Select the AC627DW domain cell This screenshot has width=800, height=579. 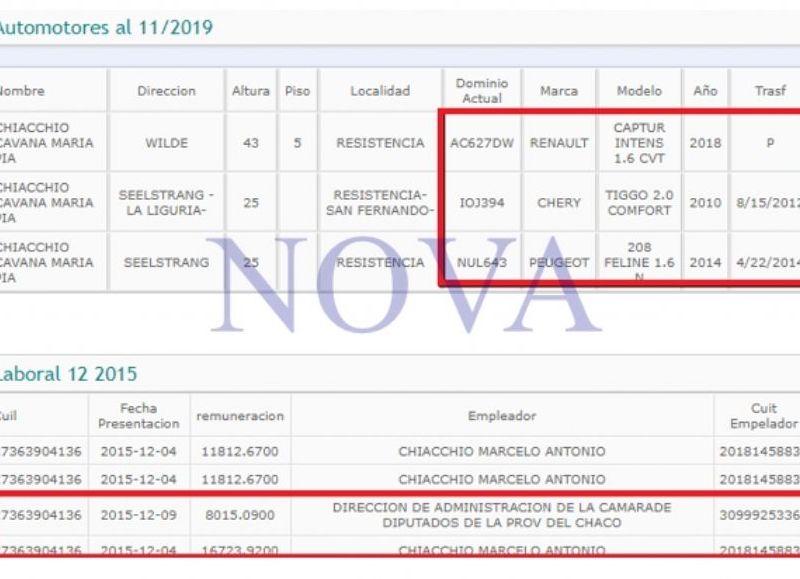tap(481, 143)
